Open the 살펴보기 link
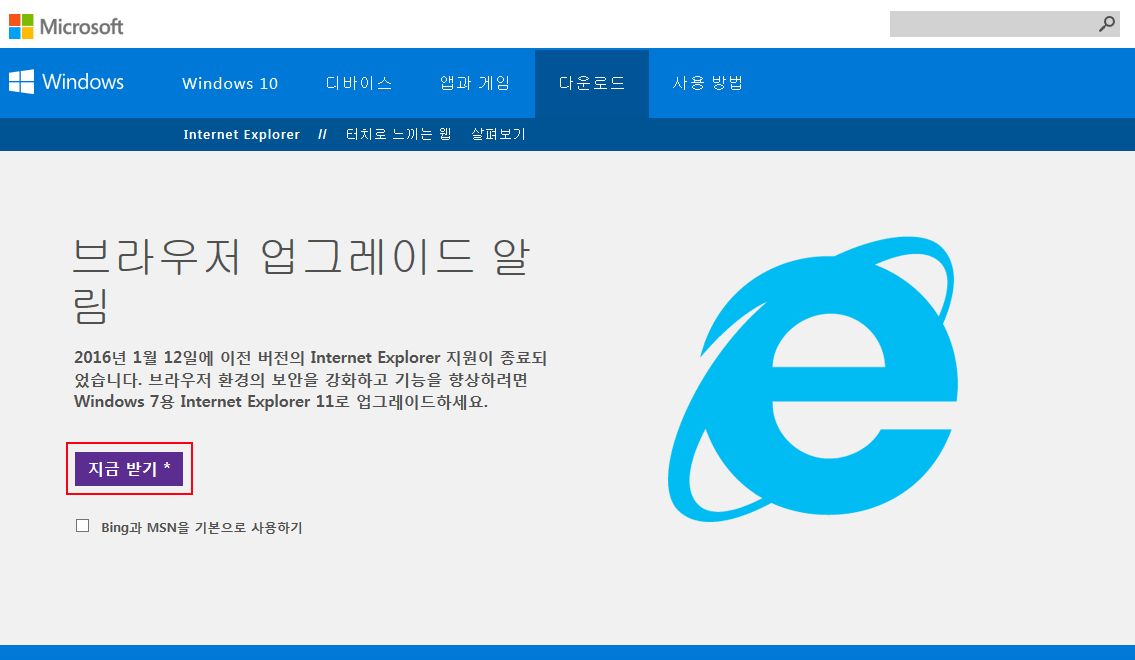1135x660 pixels. point(498,134)
